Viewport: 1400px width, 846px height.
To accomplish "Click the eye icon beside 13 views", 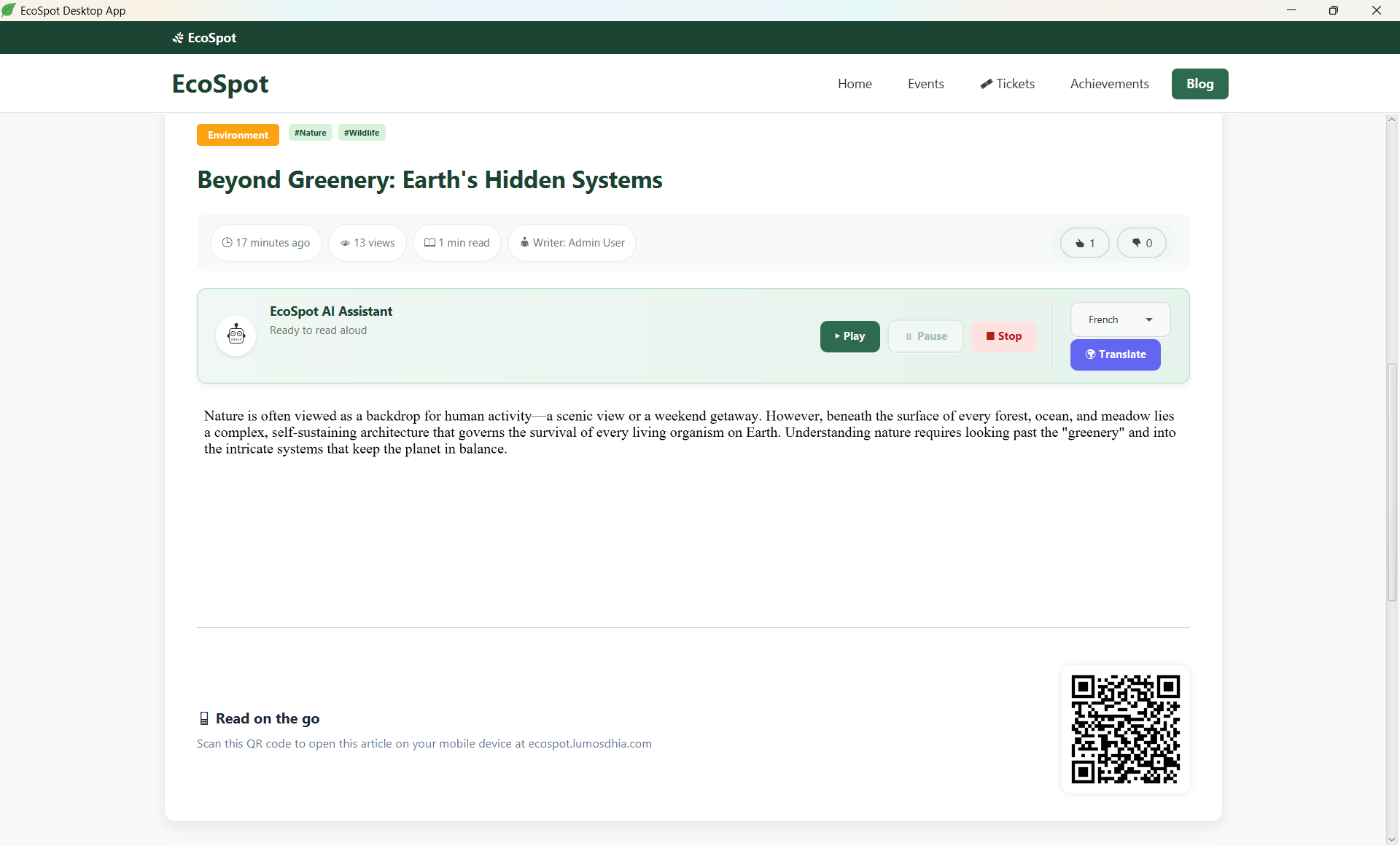I will 345,243.
